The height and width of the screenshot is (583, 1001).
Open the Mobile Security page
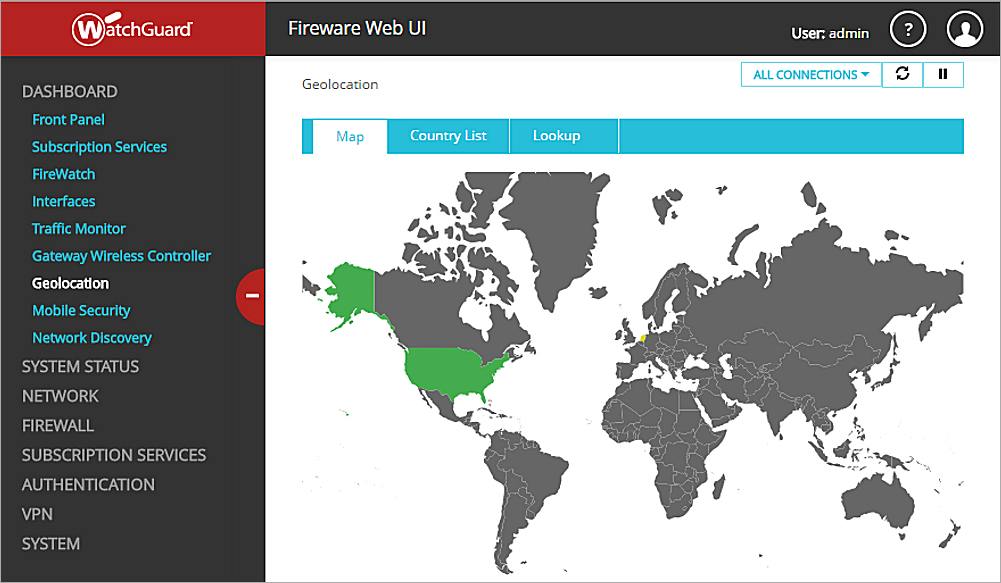[81, 310]
